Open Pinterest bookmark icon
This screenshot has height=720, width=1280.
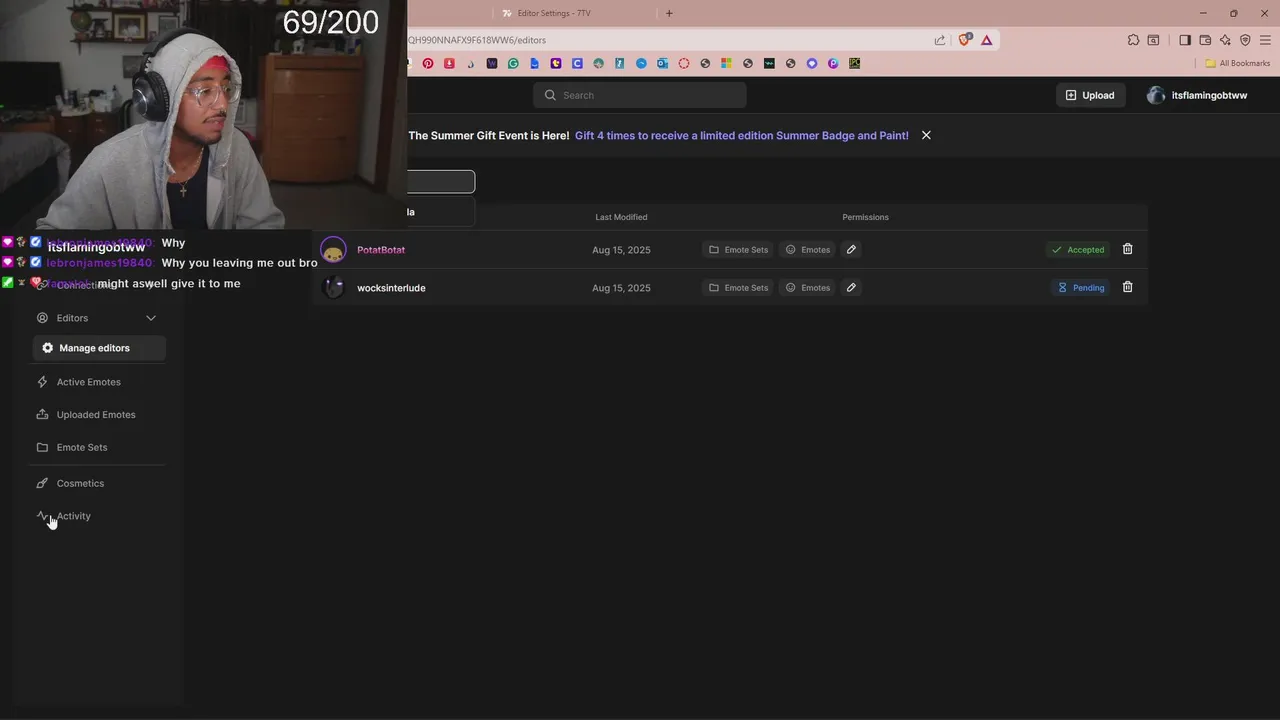(428, 63)
